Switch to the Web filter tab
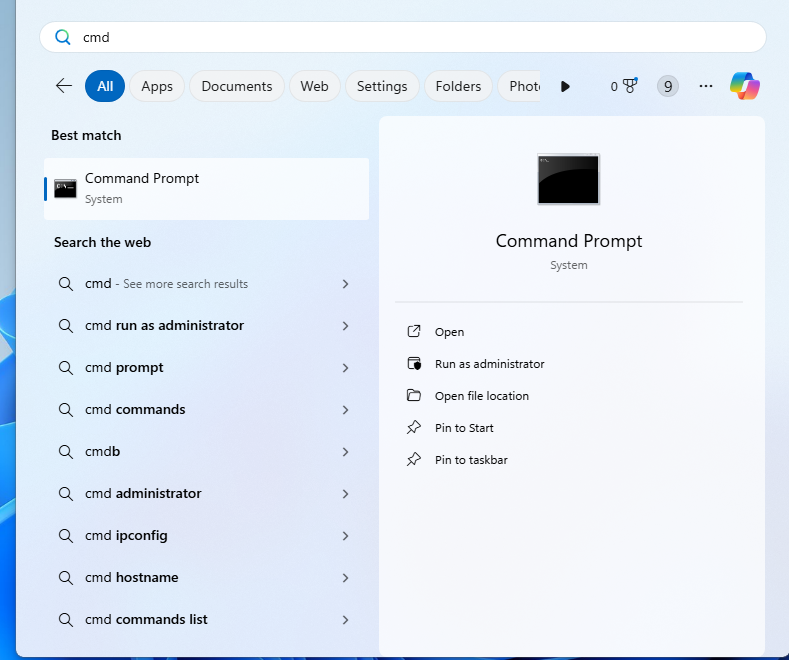Screen dimensions: 789x660 pyautogui.click(x=314, y=86)
